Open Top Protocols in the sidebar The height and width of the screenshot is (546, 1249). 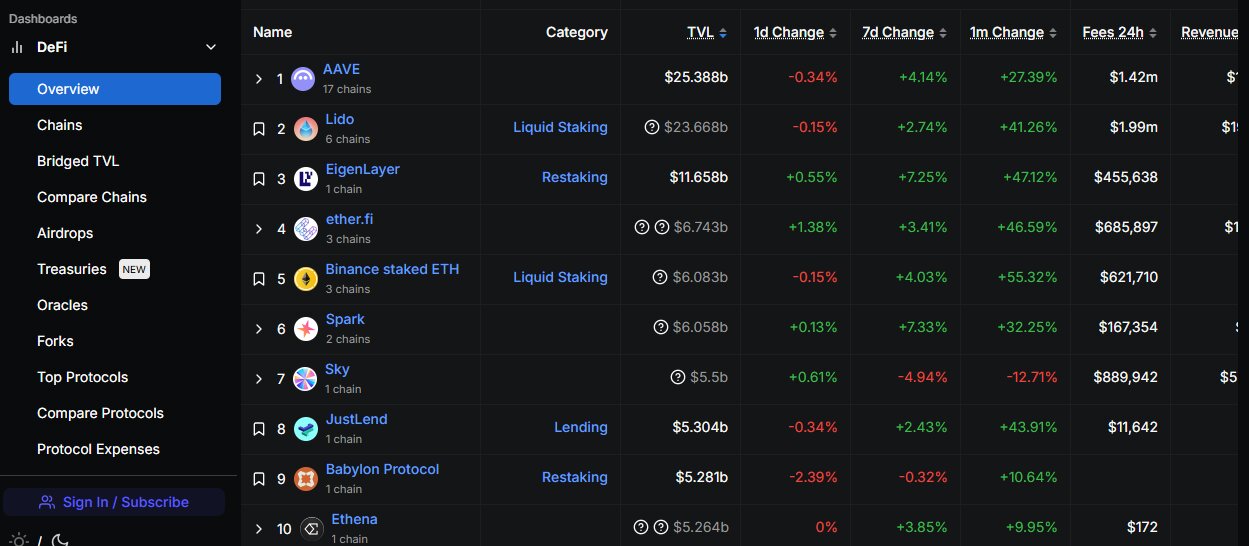(82, 377)
